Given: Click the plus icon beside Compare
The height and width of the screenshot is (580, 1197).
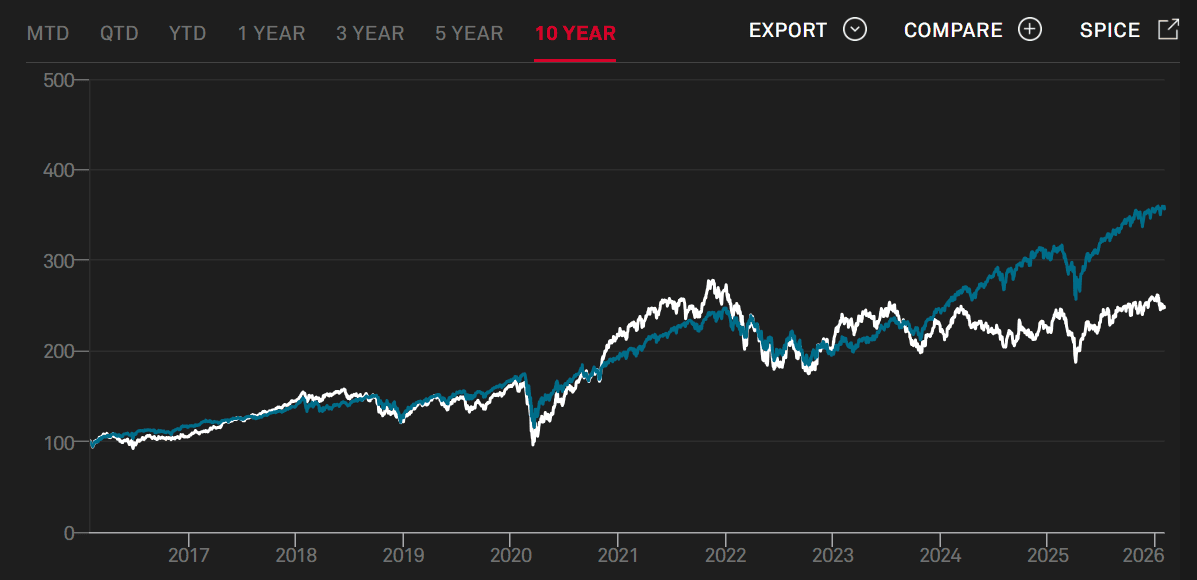Looking at the screenshot, I should 1029,29.
